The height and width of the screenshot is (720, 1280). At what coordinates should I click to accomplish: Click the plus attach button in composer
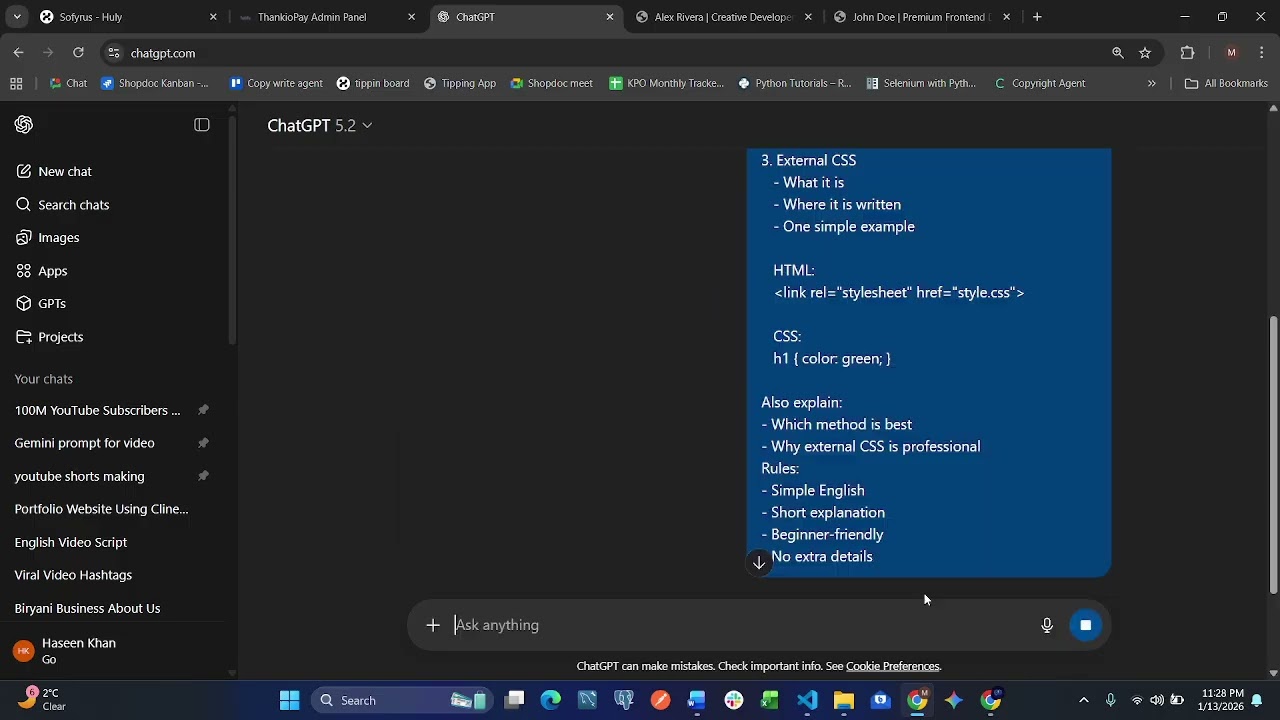coord(433,625)
